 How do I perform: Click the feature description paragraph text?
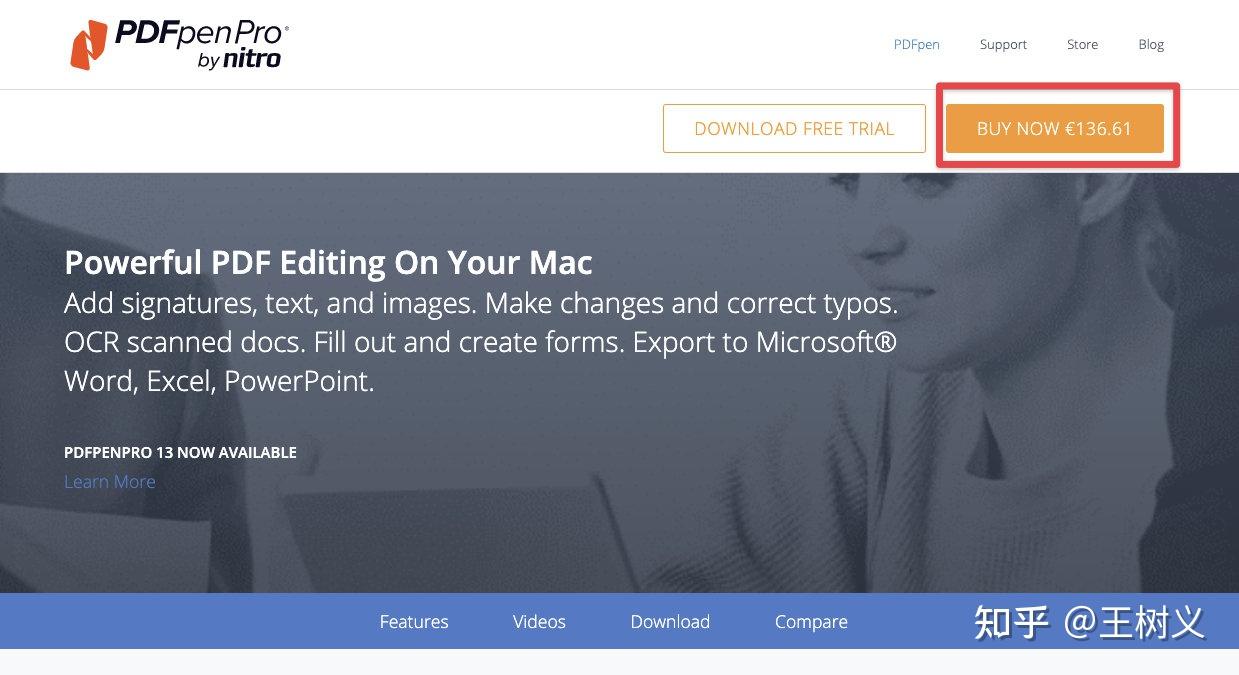[x=480, y=341]
